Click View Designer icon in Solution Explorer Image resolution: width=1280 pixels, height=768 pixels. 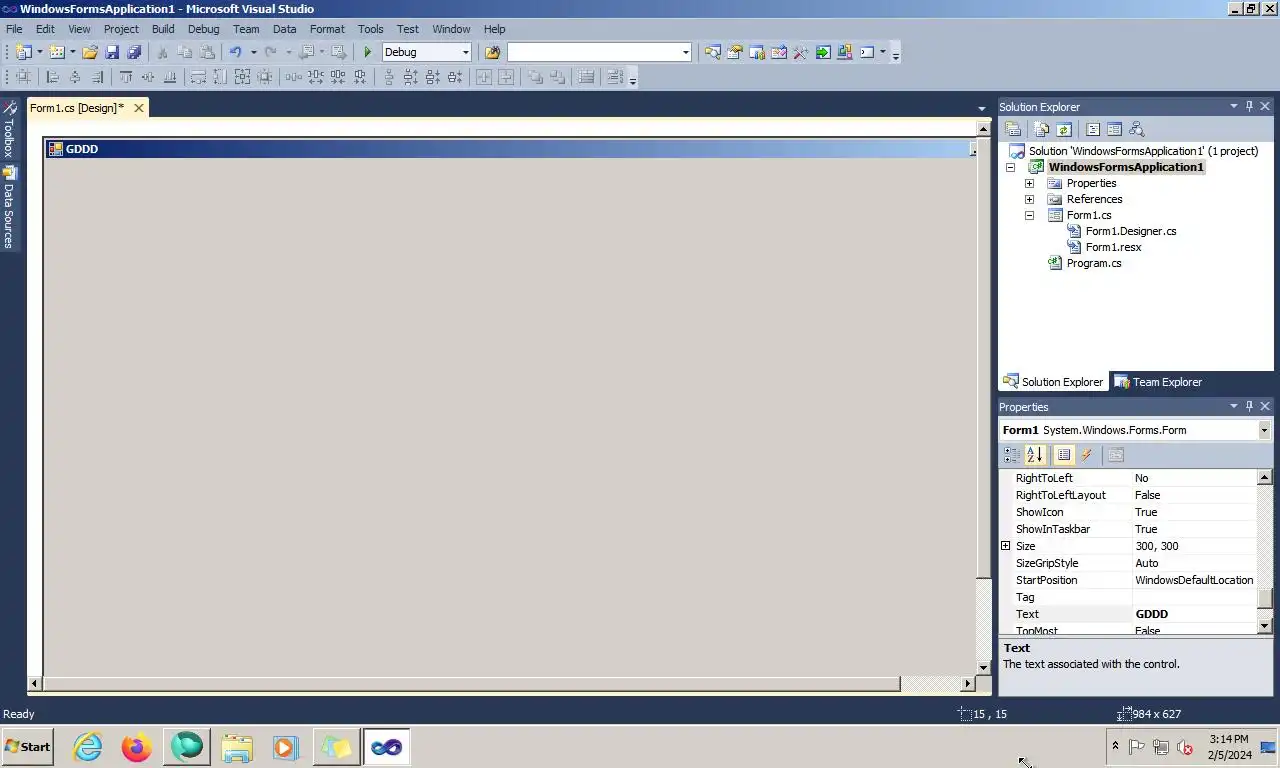[1114, 129]
